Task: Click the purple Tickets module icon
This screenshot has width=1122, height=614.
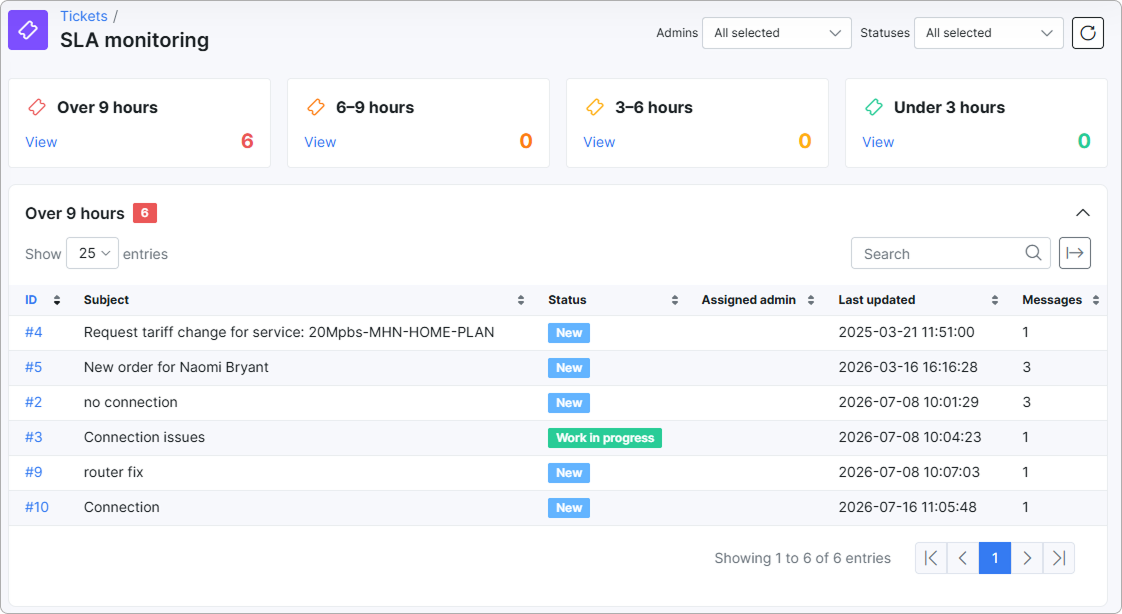Action: [28, 30]
